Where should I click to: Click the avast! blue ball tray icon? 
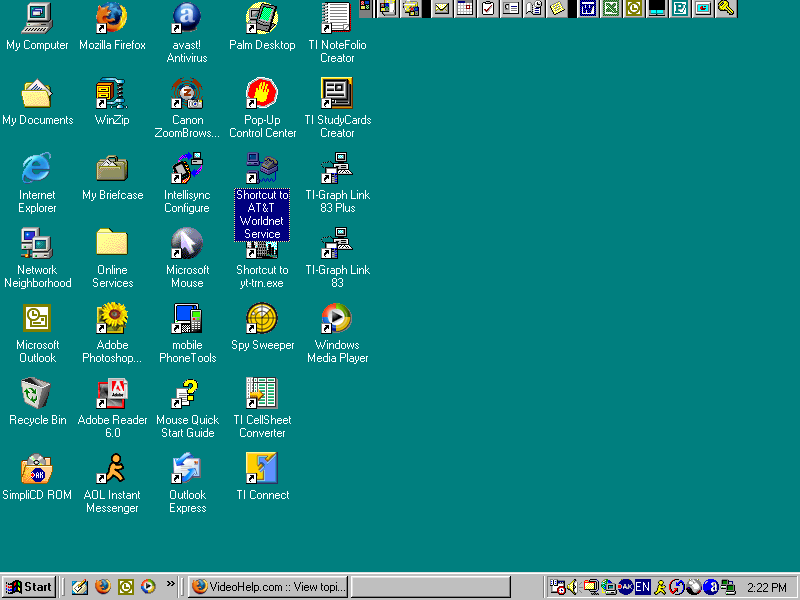[x=711, y=587]
